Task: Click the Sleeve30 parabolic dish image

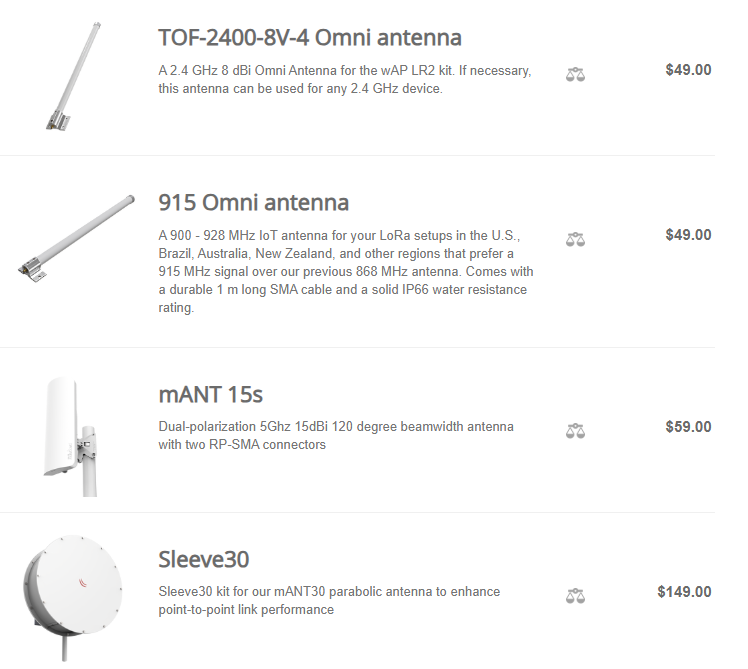Action: (x=73, y=597)
